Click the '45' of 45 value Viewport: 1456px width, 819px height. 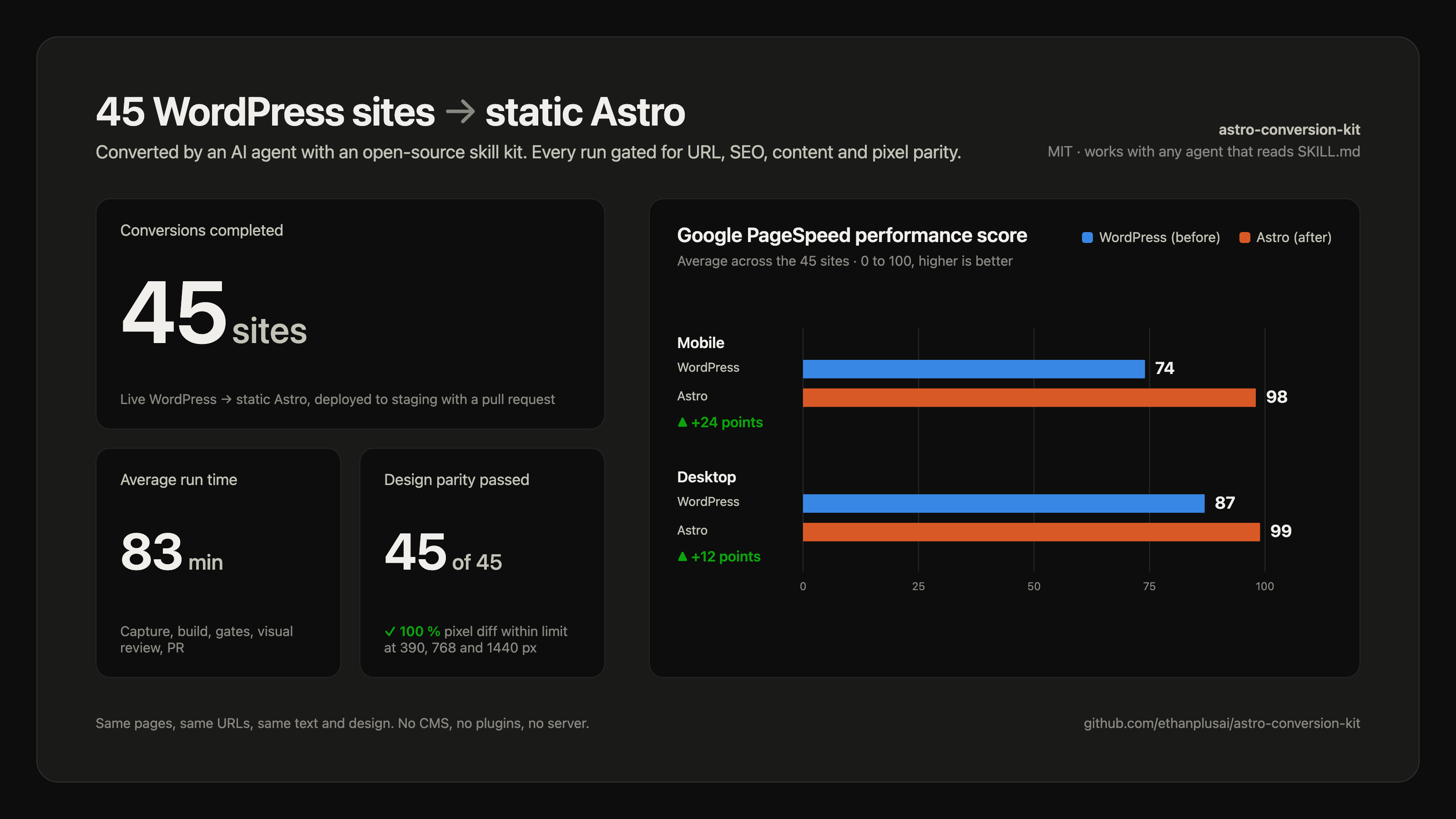coord(415,551)
